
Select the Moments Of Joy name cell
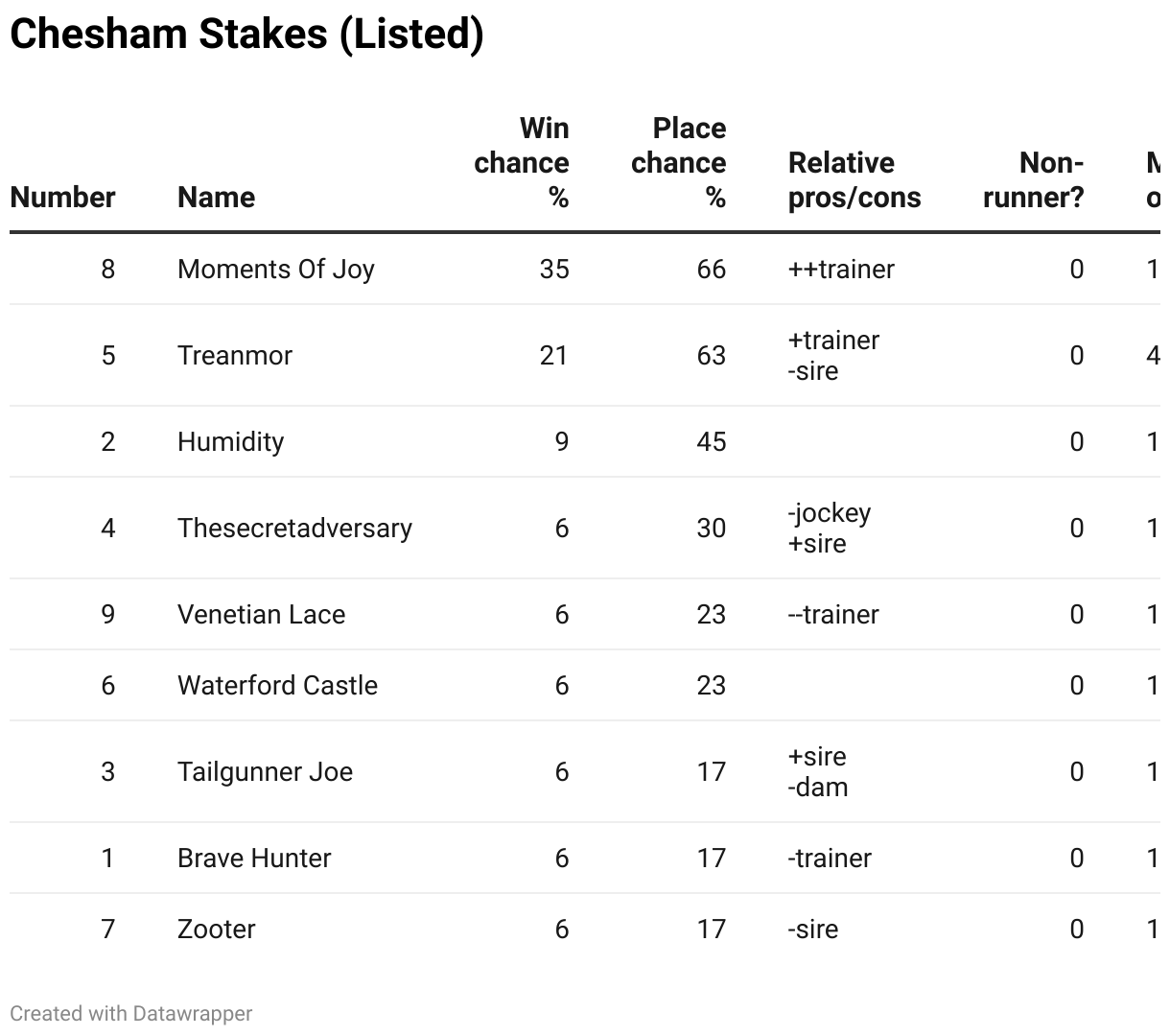point(275,270)
